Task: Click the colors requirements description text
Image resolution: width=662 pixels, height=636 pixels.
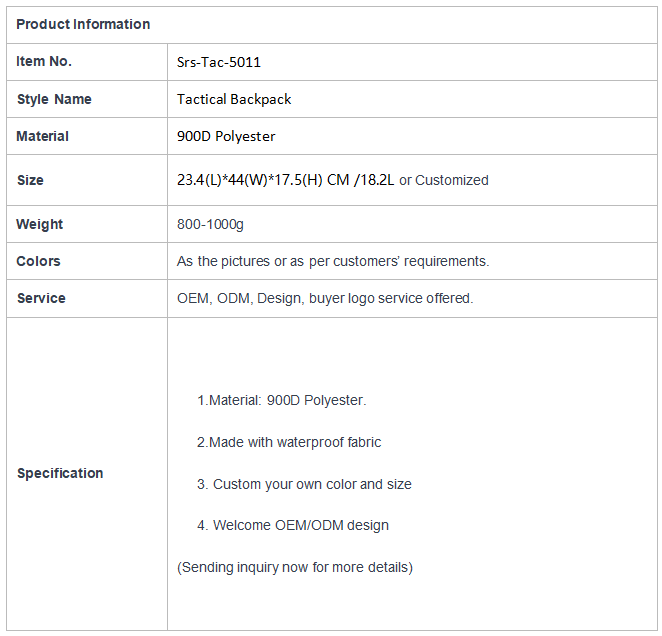Action: coord(333,261)
